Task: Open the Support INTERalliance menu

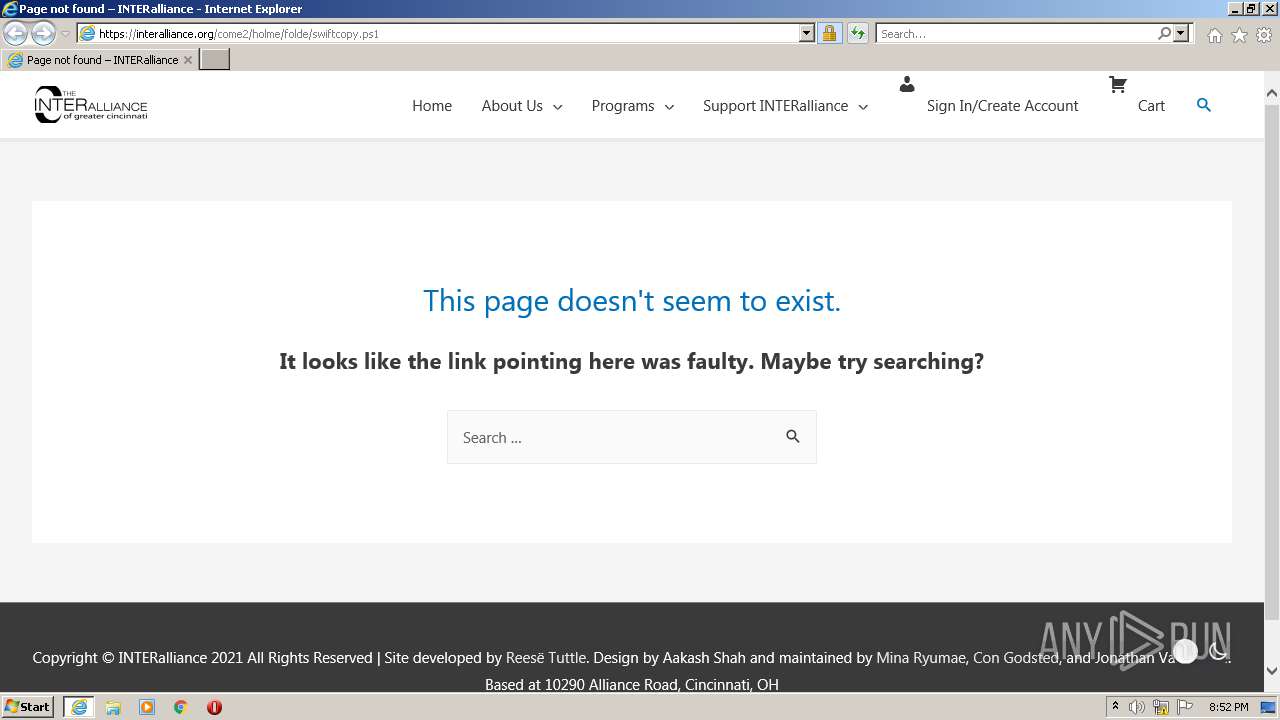Action: pos(775,105)
